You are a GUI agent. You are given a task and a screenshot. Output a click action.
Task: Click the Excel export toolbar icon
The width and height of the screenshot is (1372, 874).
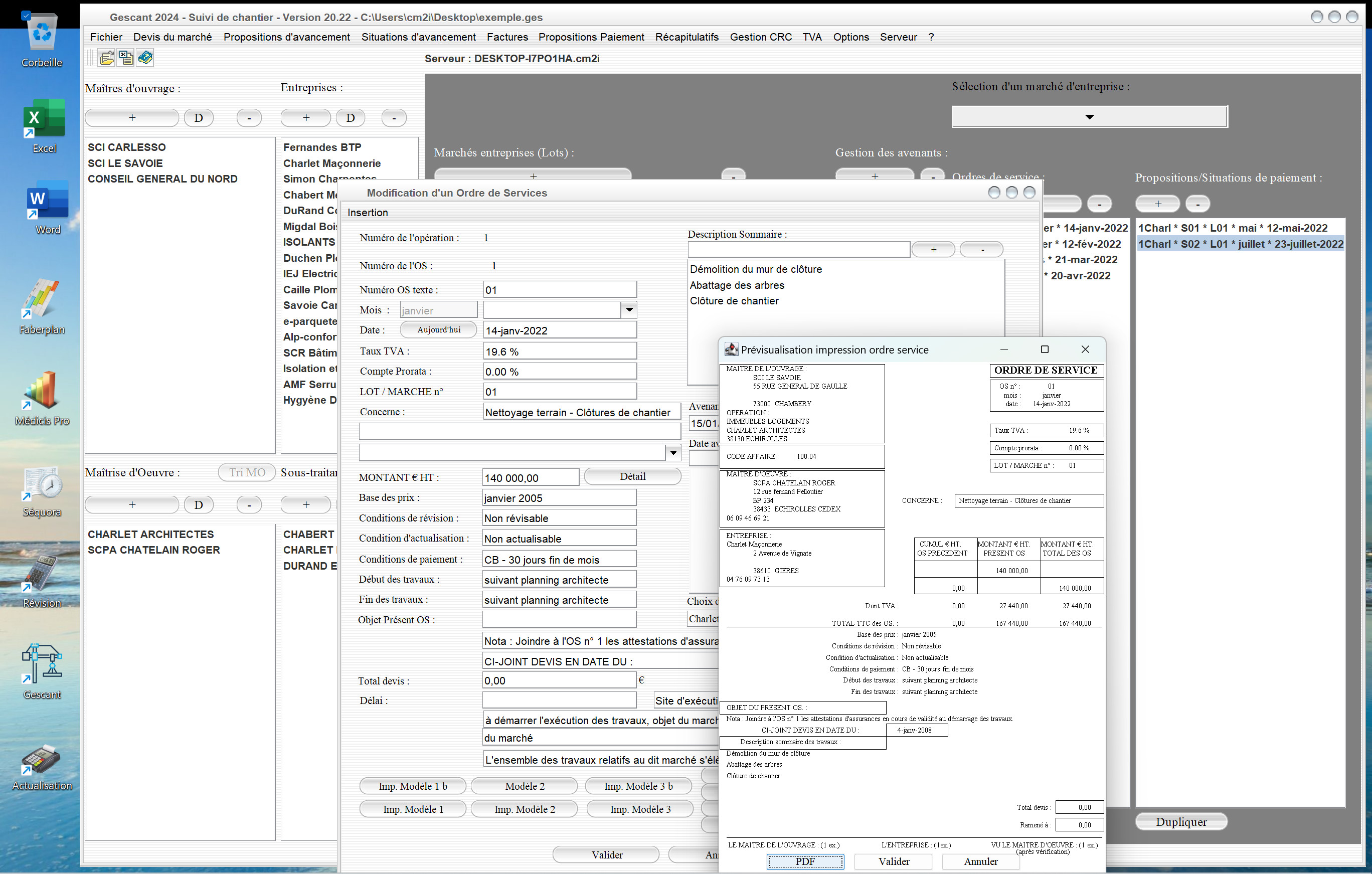coord(126,58)
